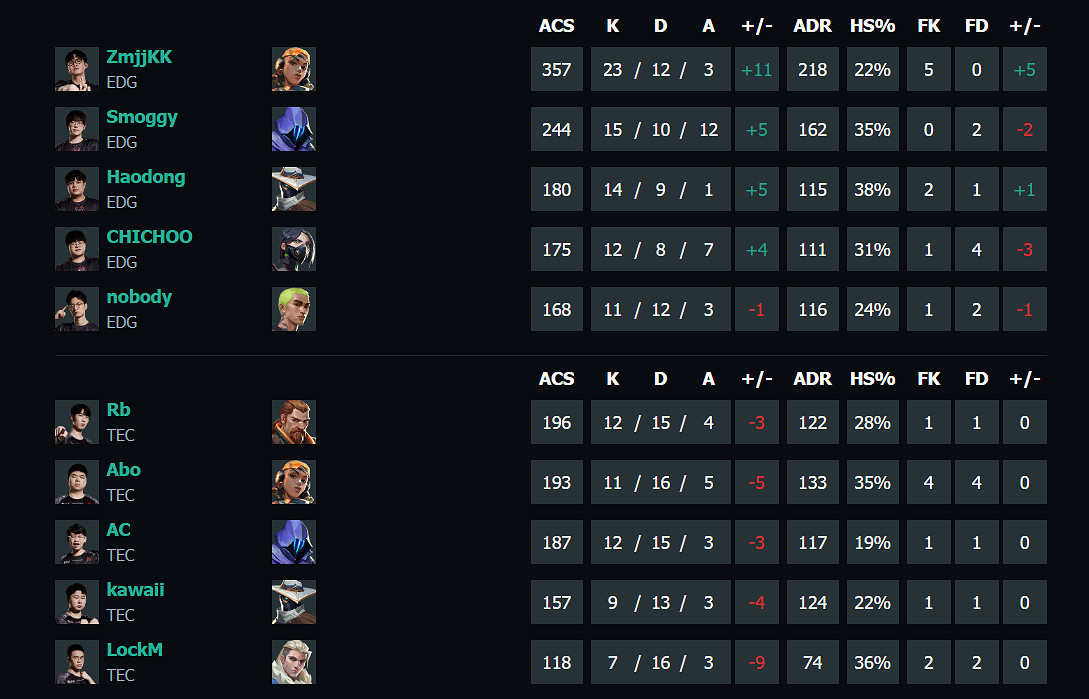This screenshot has width=1089, height=699.
Task: Select Haodong's Cypher agent icon
Action: pyautogui.click(x=293, y=189)
